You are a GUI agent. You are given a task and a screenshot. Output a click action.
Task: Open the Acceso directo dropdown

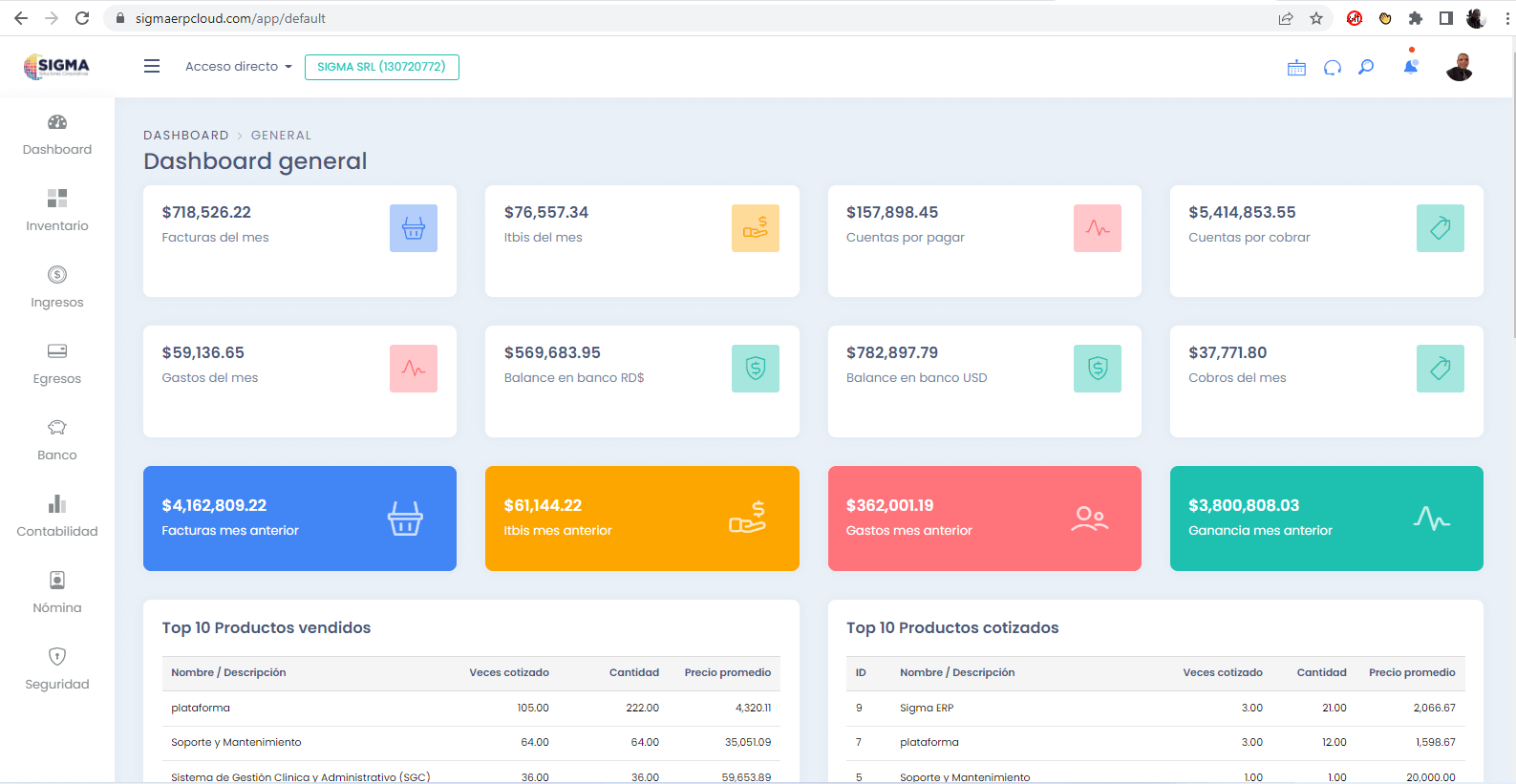tap(239, 66)
